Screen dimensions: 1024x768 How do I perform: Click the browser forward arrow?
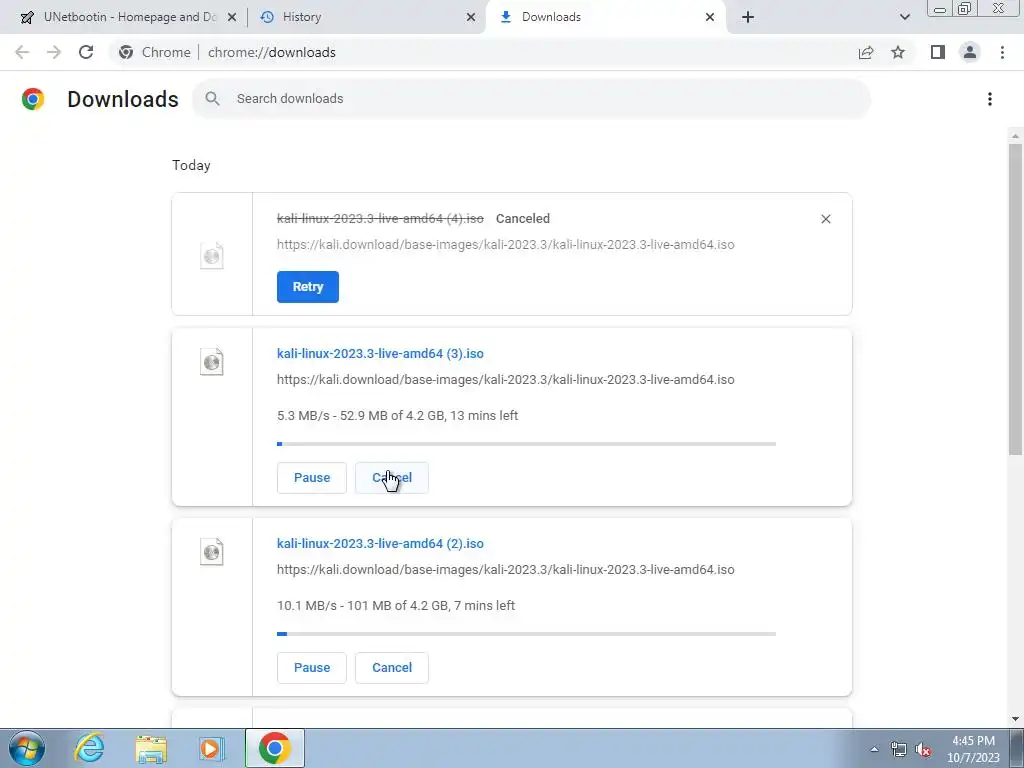point(54,52)
